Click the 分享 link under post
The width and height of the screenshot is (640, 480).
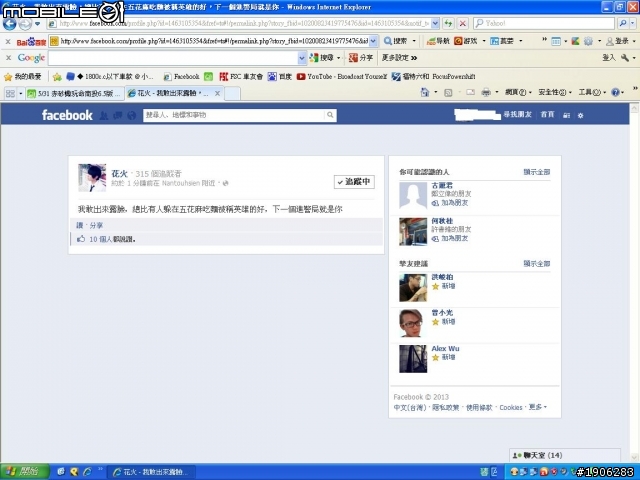96,225
